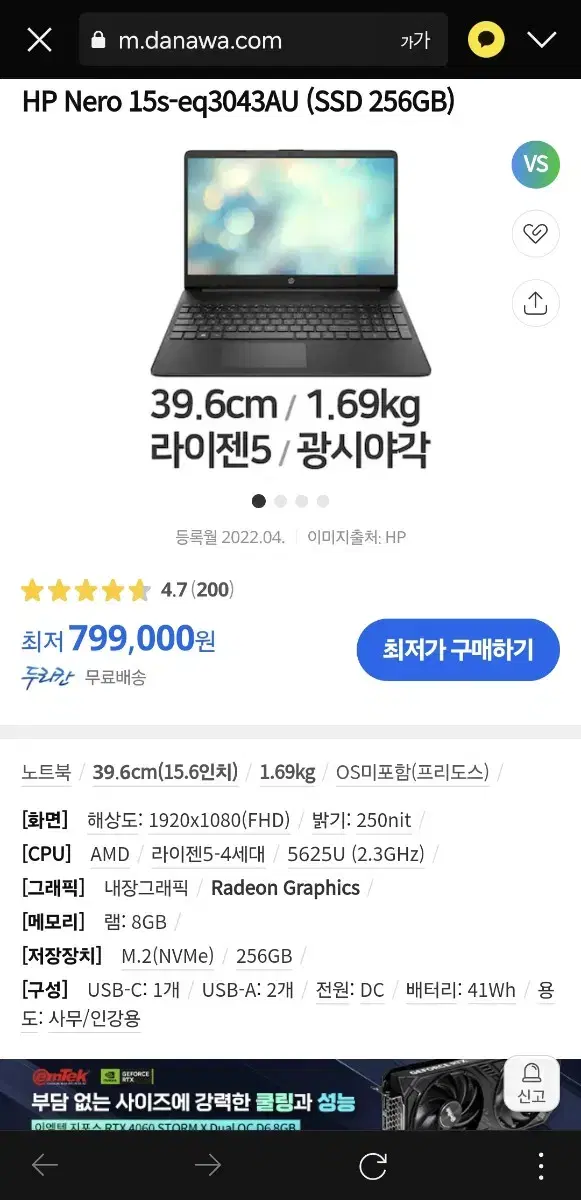Tap the m.danawa.com address bar

pos(200,39)
